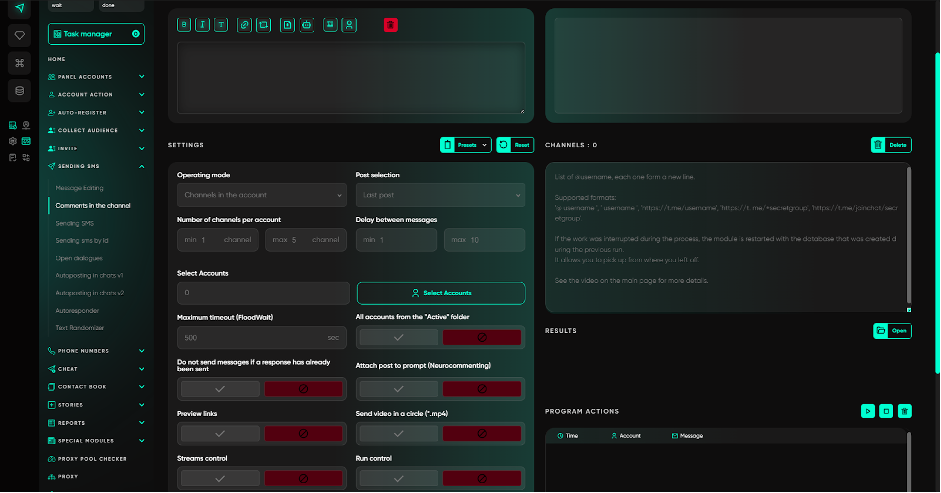Image resolution: width=941 pixels, height=493 pixels.
Task: Stop the program with square button
Action: coord(886,411)
